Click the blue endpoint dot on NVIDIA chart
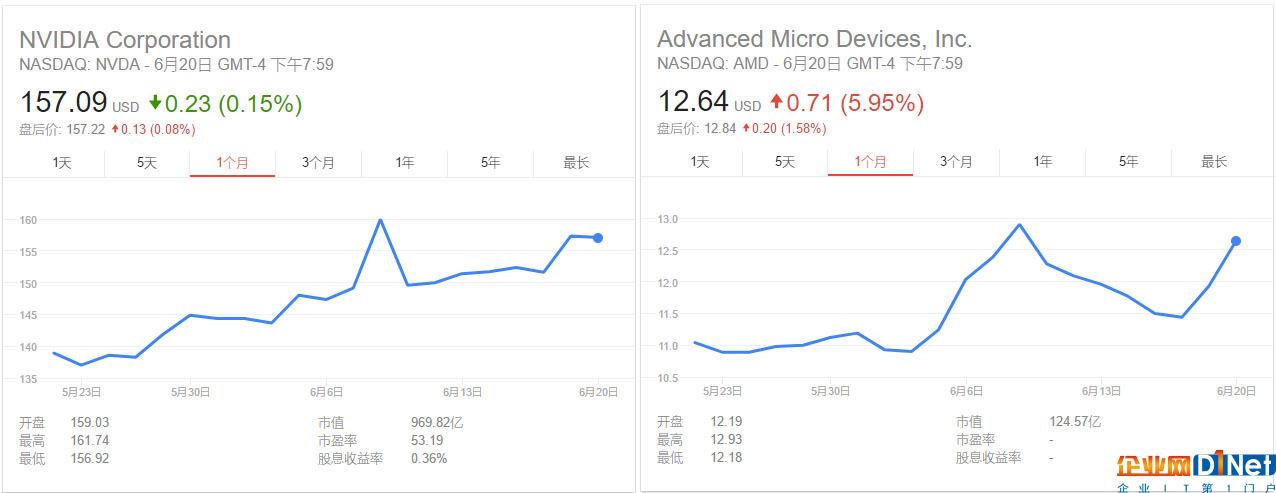Image resolution: width=1276 pixels, height=493 pixels. (x=598, y=238)
